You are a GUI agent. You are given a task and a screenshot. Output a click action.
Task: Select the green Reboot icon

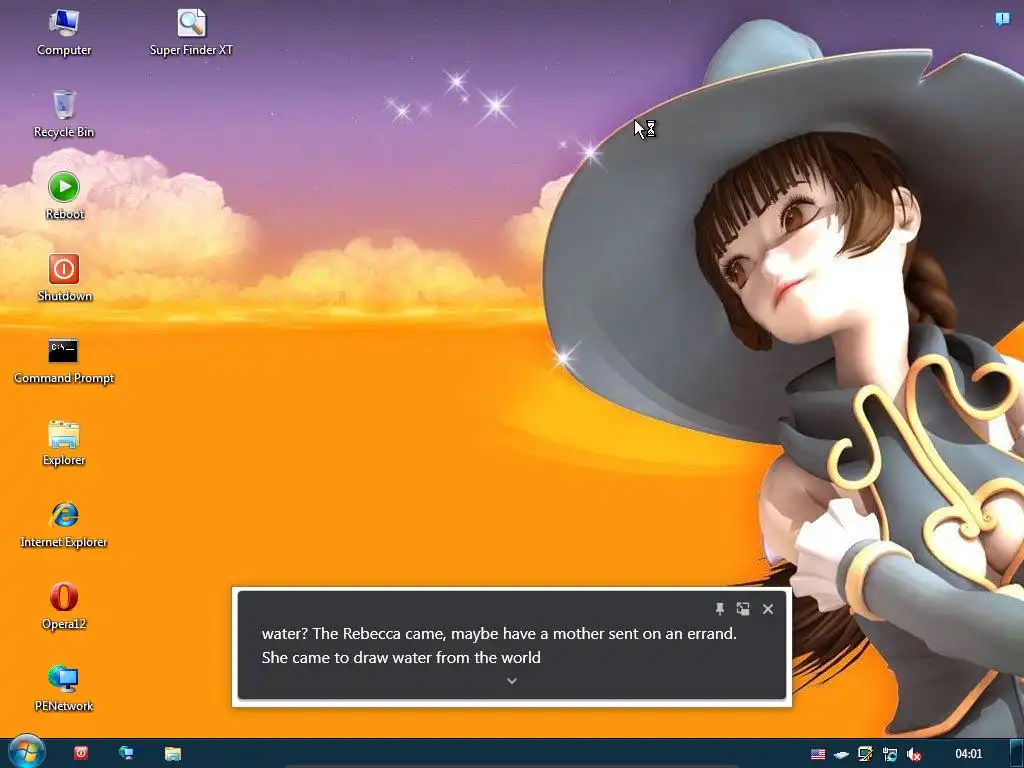click(64, 196)
